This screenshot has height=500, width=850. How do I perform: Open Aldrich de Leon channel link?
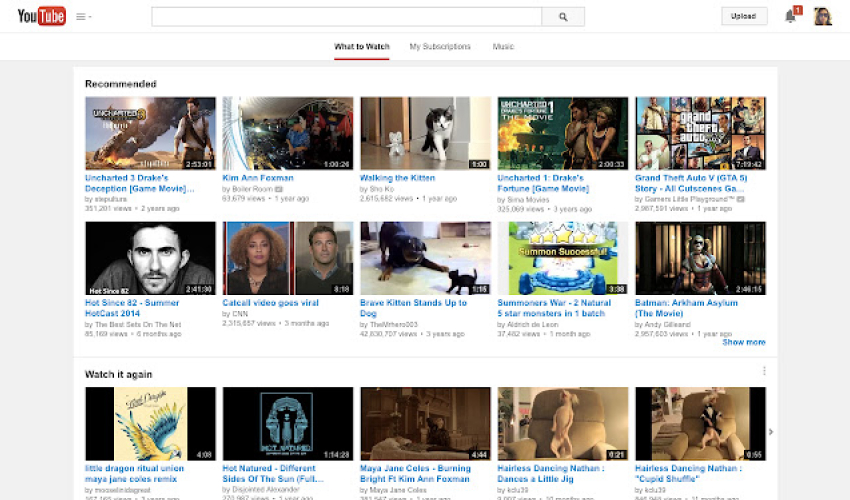[x=532, y=325]
